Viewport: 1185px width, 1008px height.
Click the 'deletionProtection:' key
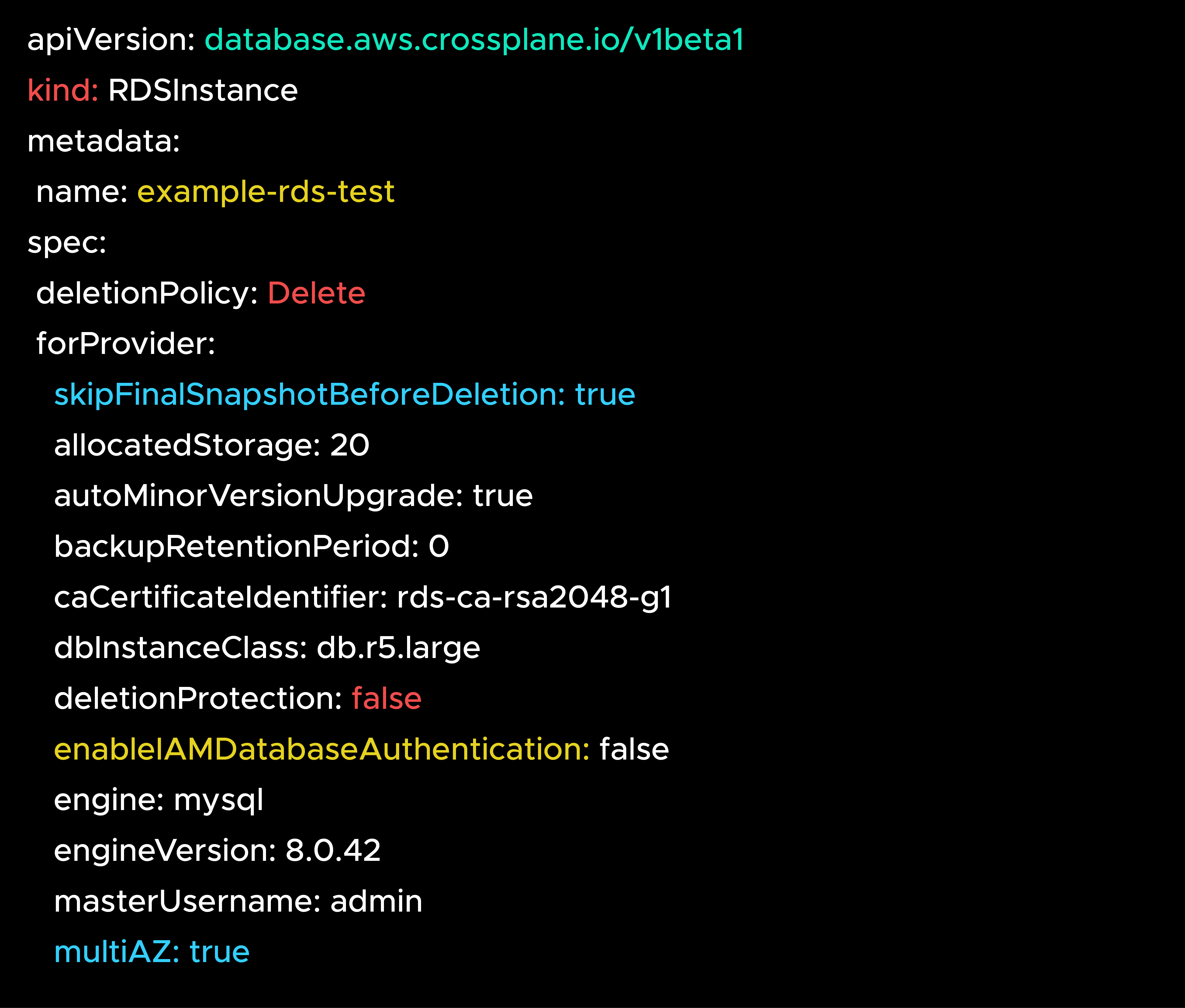point(198,699)
